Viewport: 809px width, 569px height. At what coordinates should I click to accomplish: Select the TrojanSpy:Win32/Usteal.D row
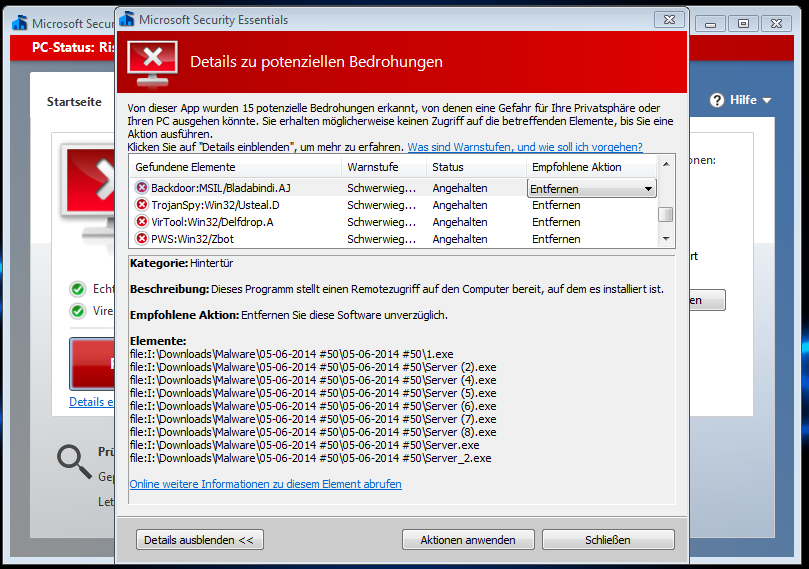click(394, 205)
